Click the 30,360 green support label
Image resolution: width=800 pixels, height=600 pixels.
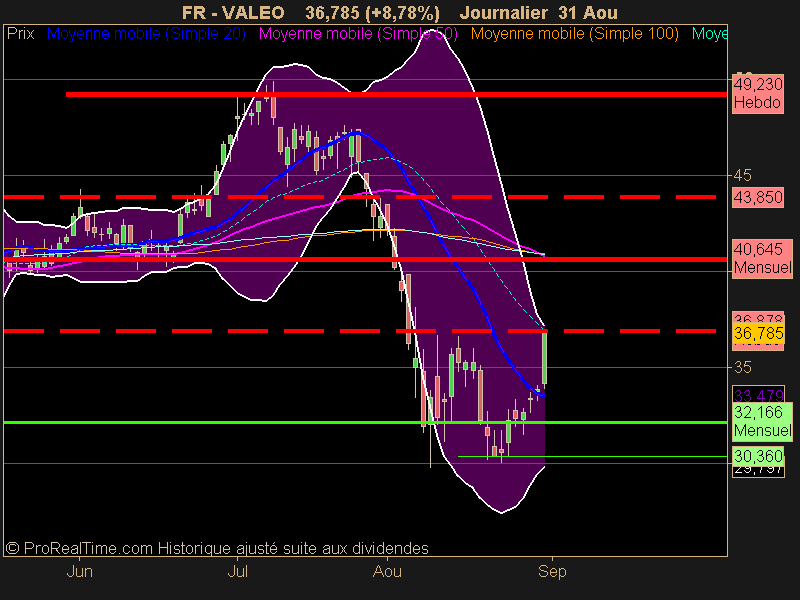click(758, 456)
